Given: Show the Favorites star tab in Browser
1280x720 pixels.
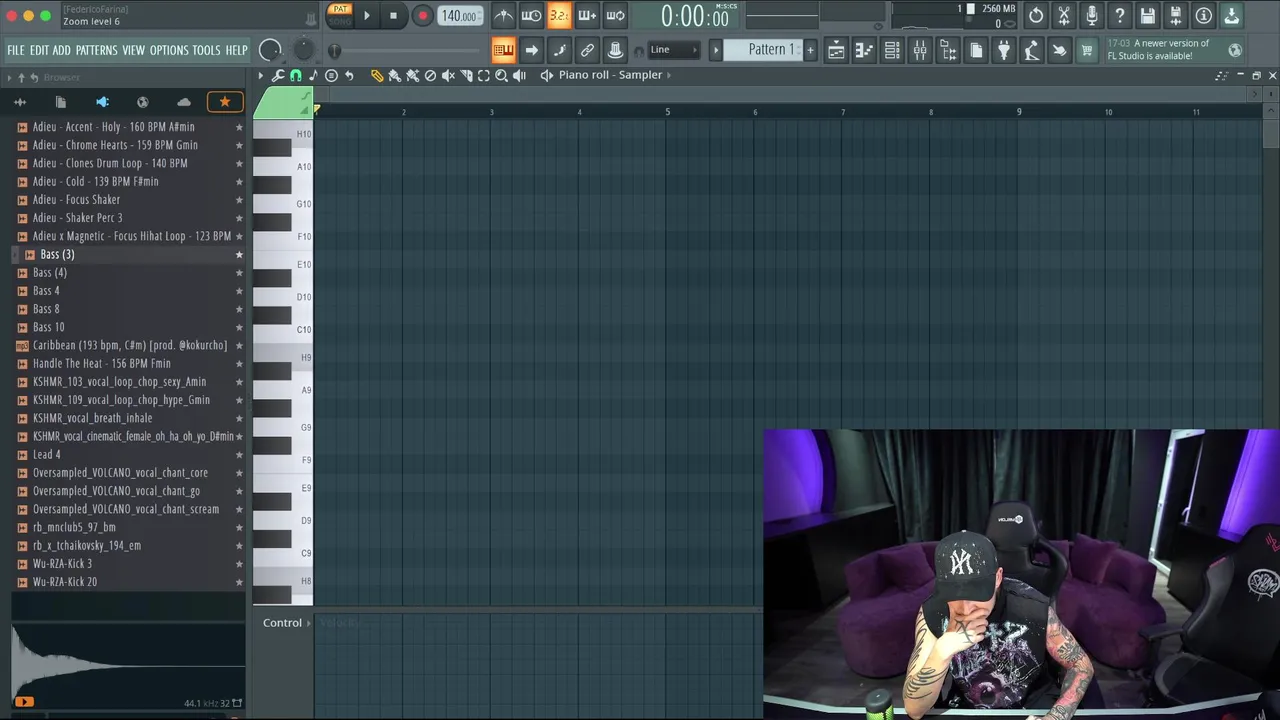Looking at the screenshot, I should point(225,102).
